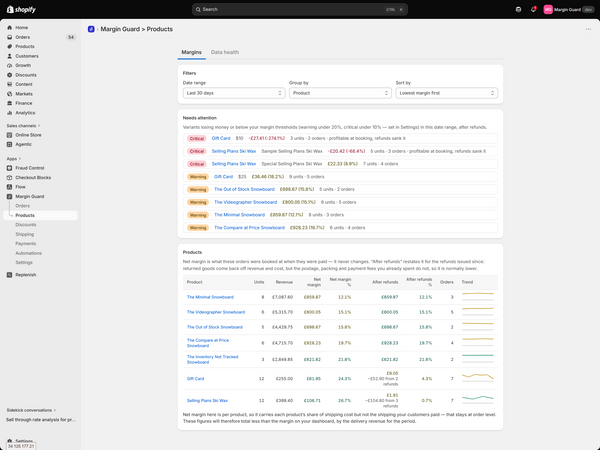
Task: Click the Markets globe icon
Action: pos(10,94)
